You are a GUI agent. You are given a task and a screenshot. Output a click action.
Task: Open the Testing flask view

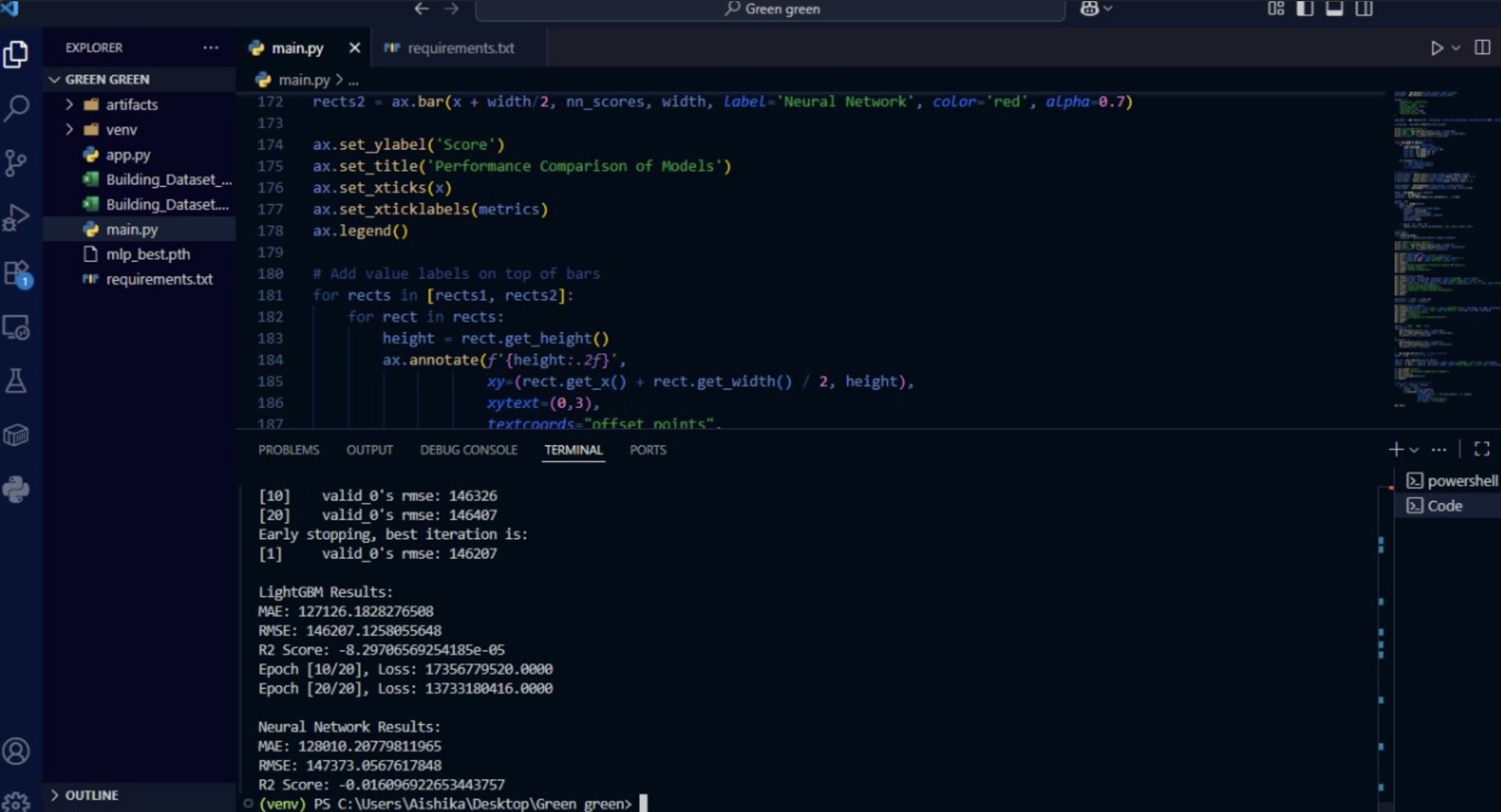16,381
